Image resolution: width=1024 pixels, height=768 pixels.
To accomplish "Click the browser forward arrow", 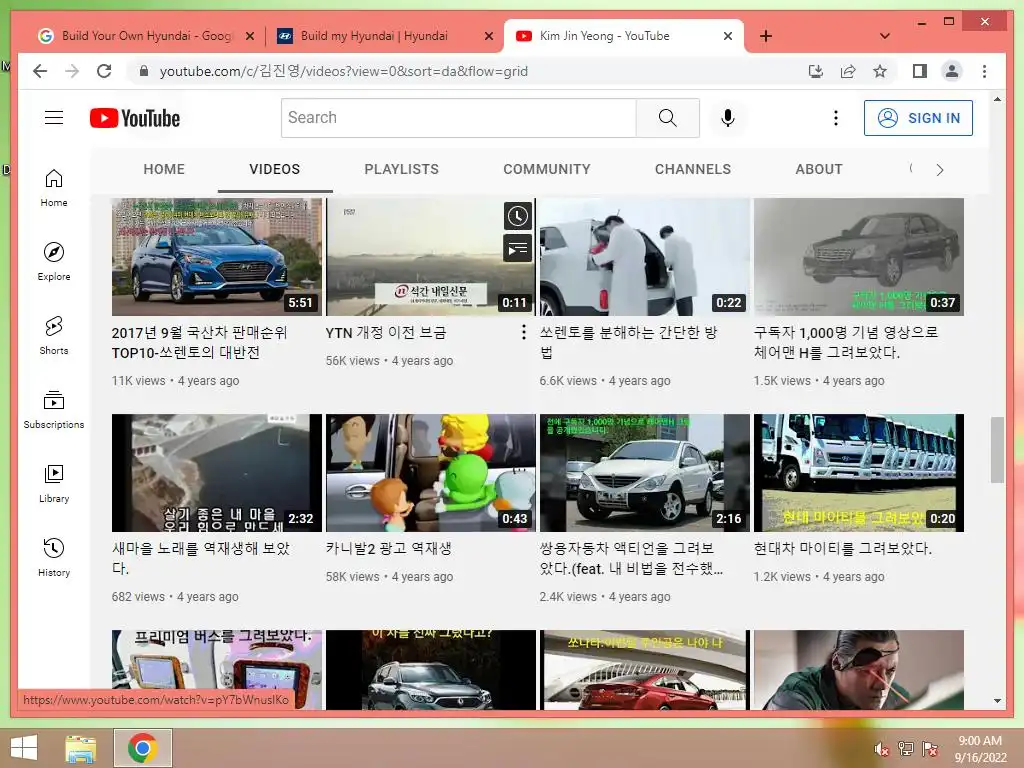I will click(x=72, y=71).
